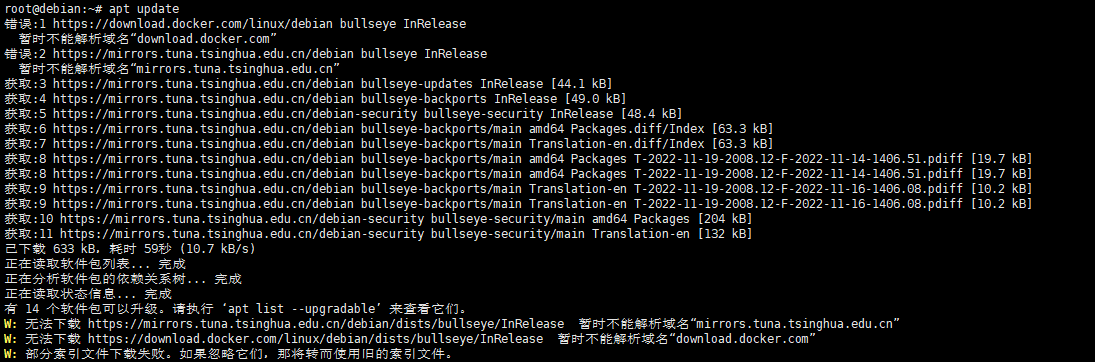
Task: Click the [204 kB] size on line 10
Action: [721, 219]
